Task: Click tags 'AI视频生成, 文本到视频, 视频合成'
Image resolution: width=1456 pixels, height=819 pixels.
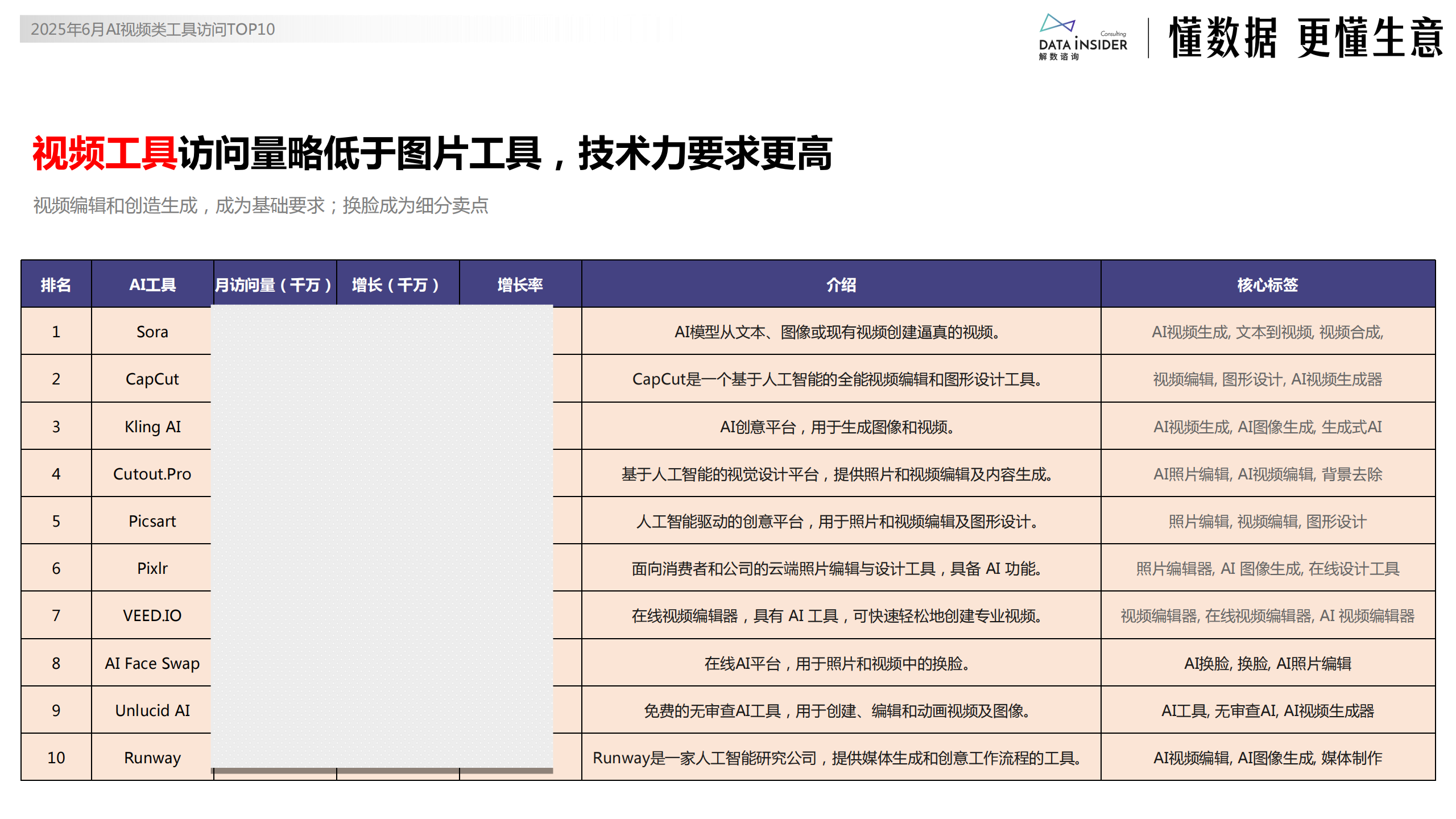Action: 1268,332
